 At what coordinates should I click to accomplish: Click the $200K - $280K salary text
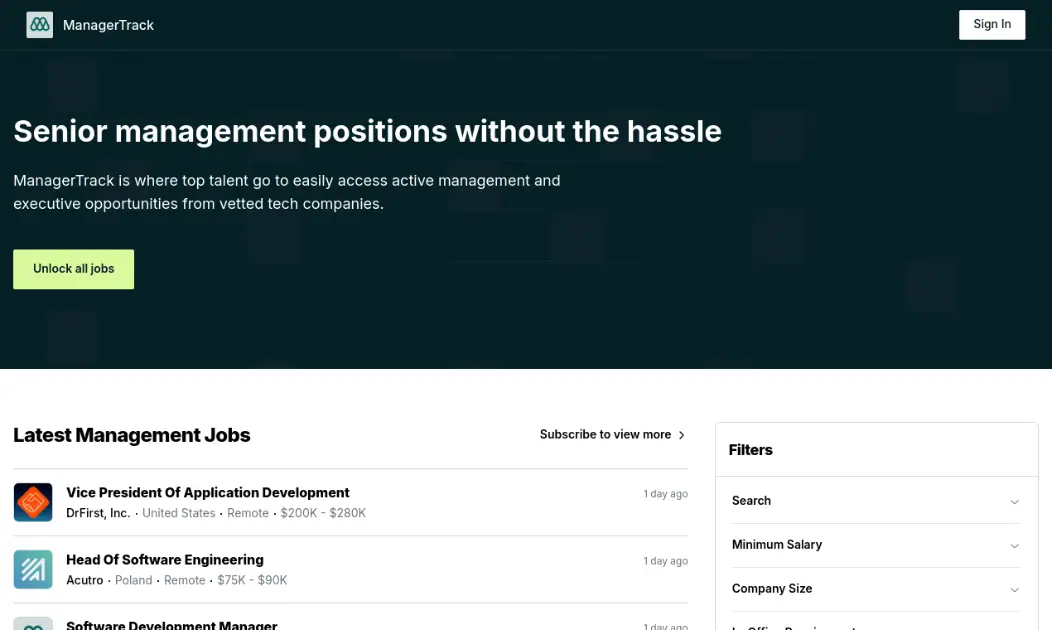pyautogui.click(x=323, y=513)
